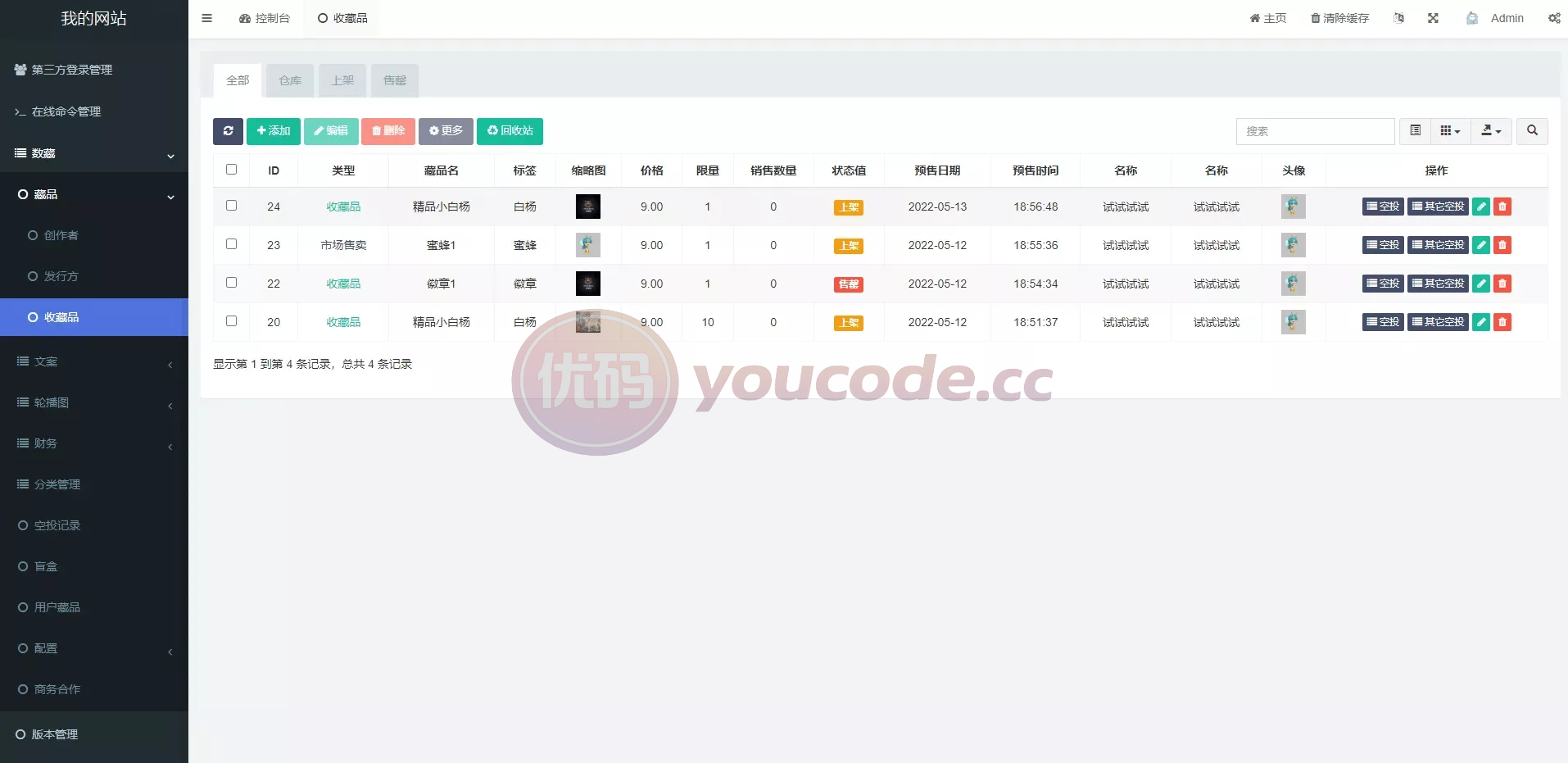
Task: Toggle table card view icon
Action: tap(1415, 131)
